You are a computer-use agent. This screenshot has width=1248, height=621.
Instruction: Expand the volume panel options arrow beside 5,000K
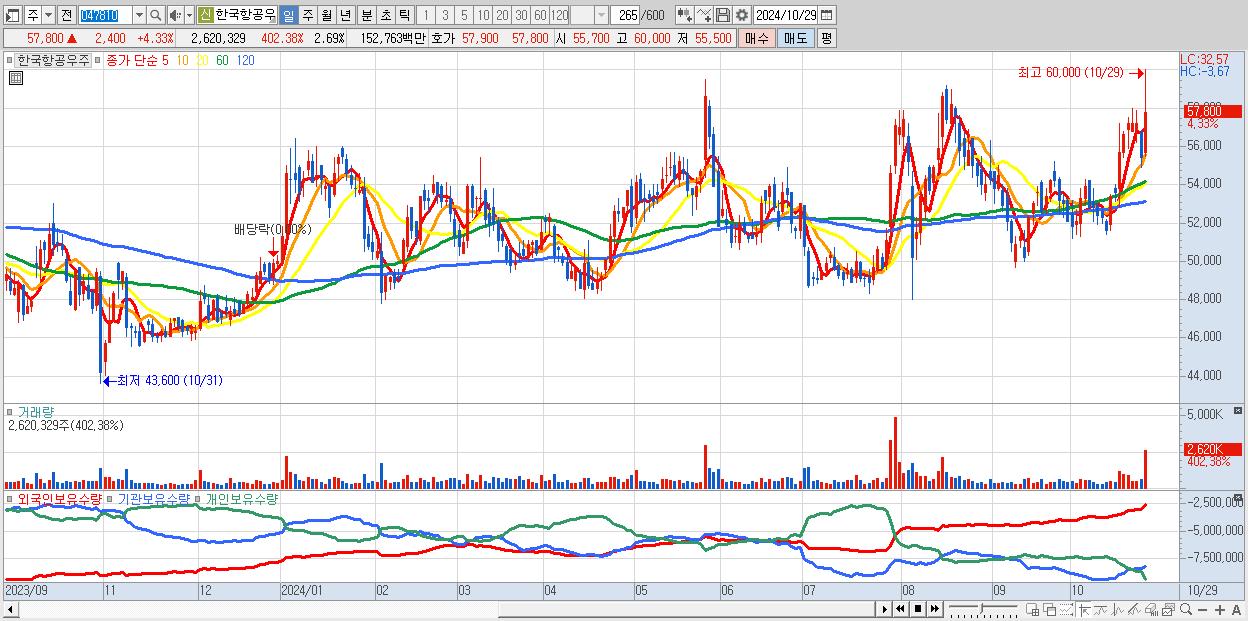click(x=1240, y=412)
